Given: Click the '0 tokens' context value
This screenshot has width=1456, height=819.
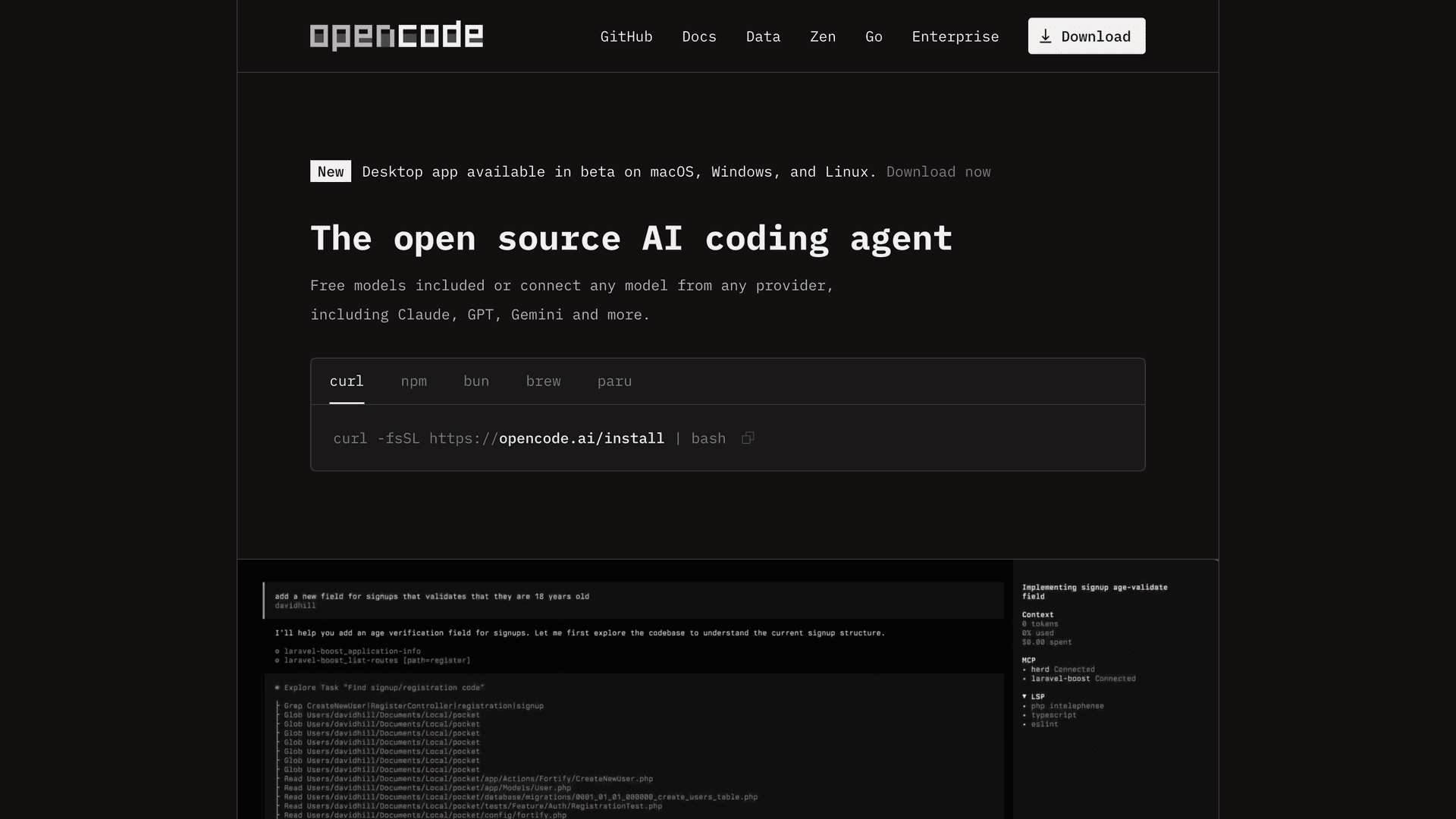Looking at the screenshot, I should click(x=1040, y=624).
